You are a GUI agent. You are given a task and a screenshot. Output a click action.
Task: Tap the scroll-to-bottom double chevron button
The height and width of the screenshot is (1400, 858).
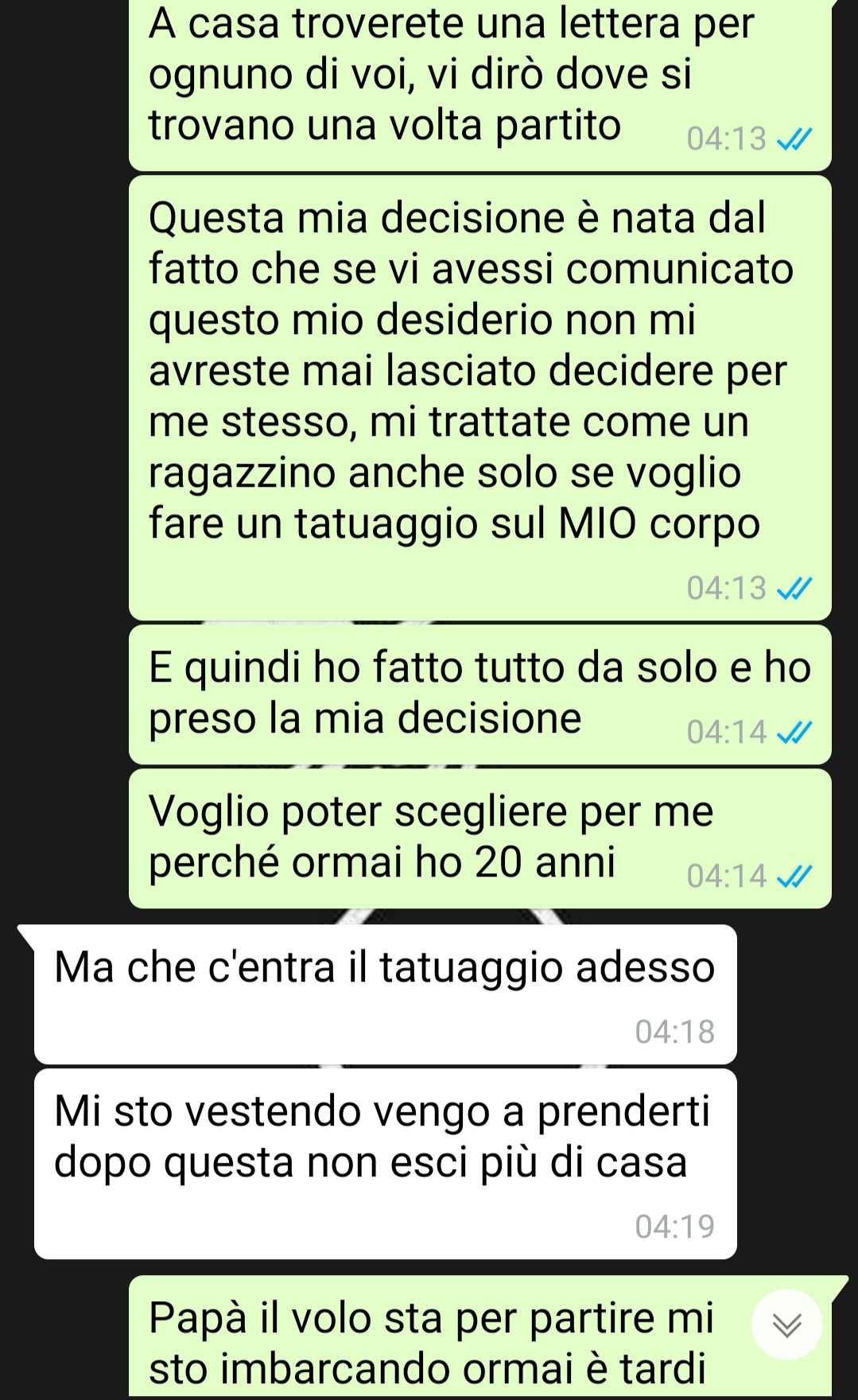coord(786,1324)
